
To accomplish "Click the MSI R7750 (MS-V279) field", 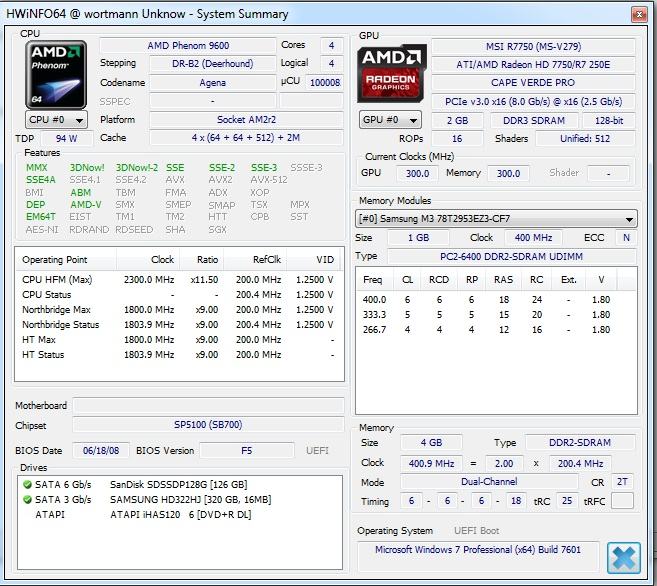I will point(533,46).
